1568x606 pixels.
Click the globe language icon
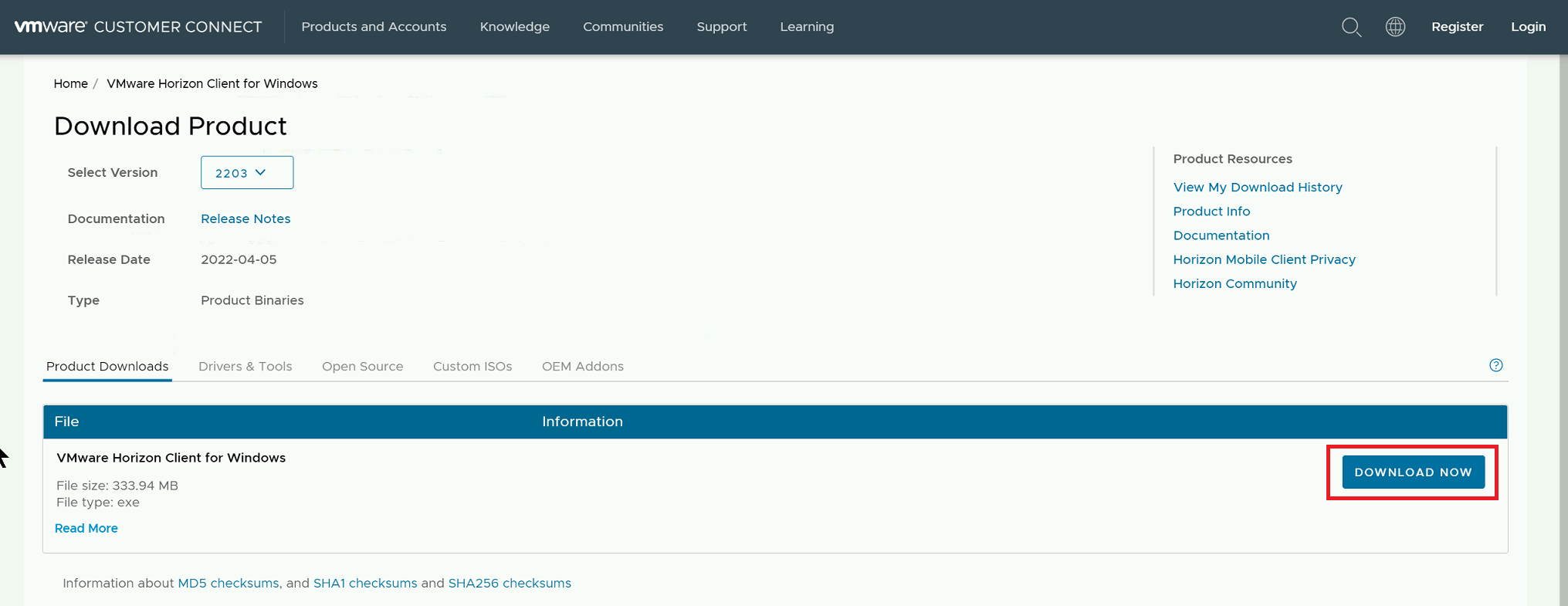(1395, 26)
